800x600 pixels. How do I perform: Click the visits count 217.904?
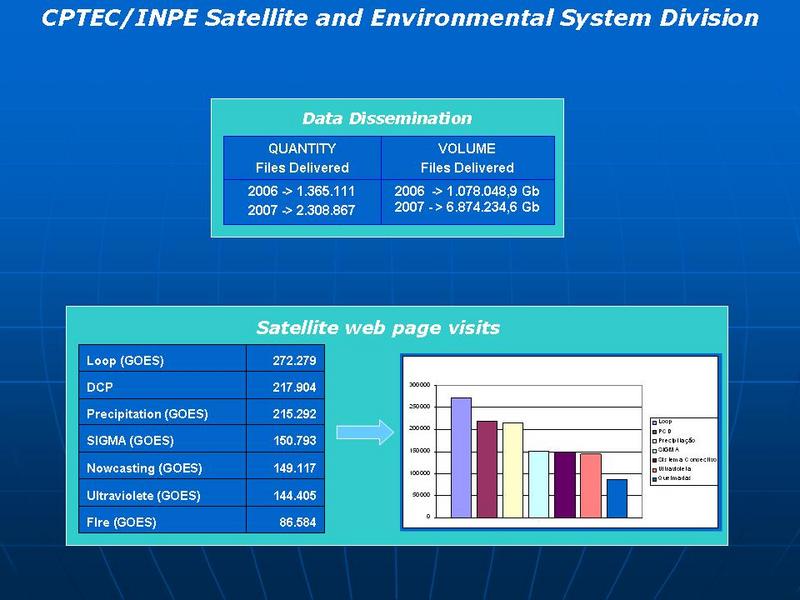pos(294,387)
